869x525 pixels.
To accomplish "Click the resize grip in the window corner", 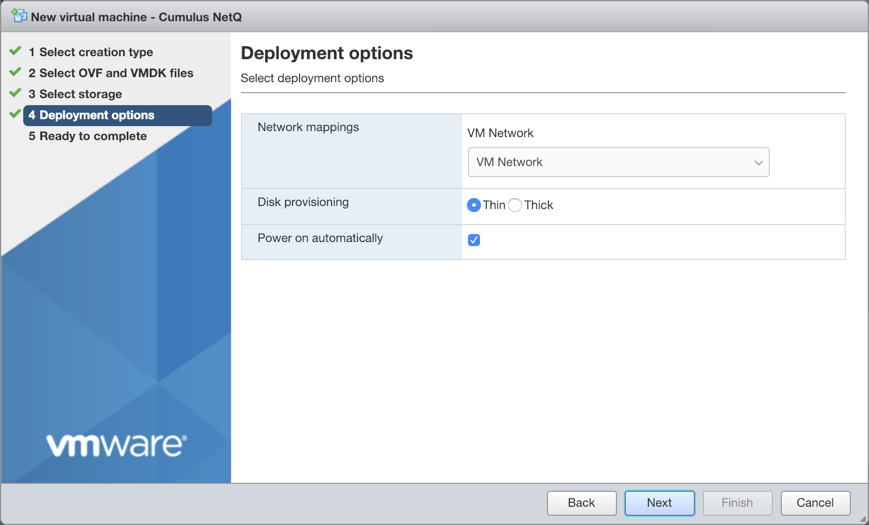I will [x=862, y=519].
